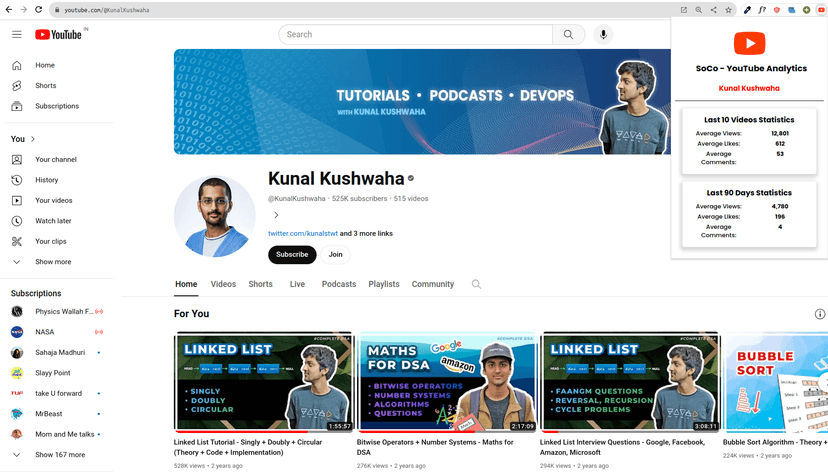Click the Join button
The image size is (828, 474).
(335, 255)
